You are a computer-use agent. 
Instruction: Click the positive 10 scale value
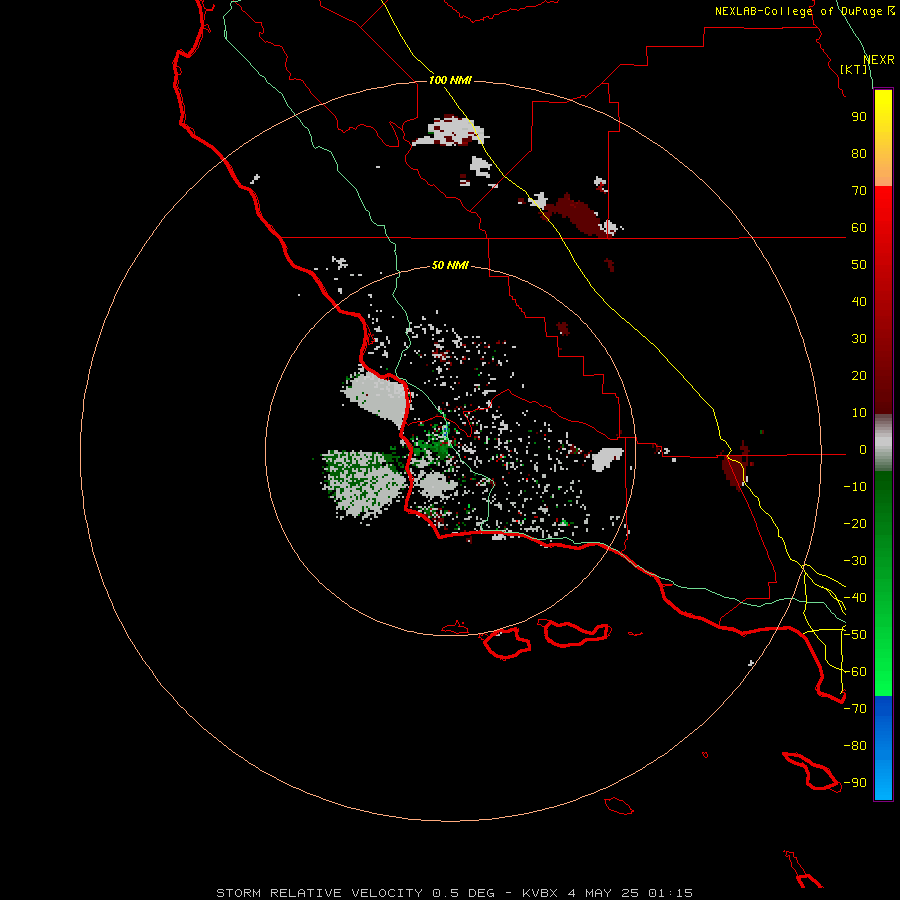(x=859, y=413)
